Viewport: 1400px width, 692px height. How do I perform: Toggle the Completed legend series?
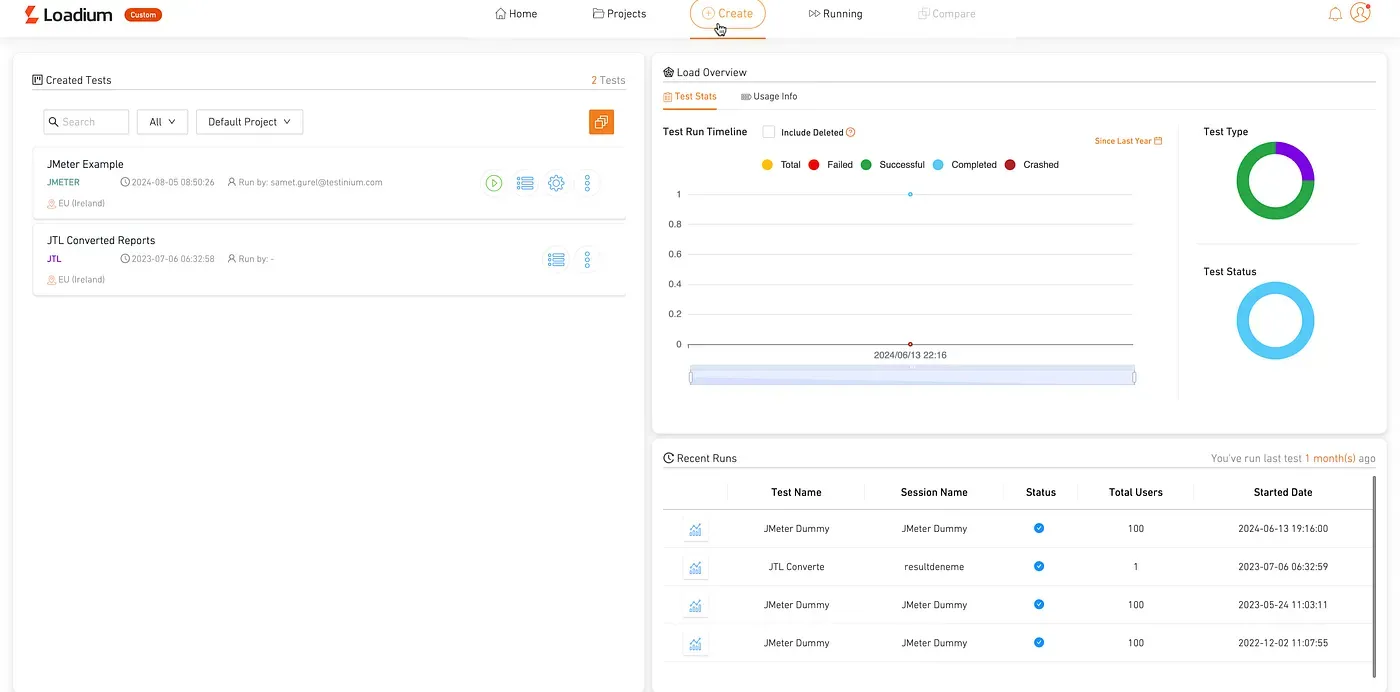(964, 165)
